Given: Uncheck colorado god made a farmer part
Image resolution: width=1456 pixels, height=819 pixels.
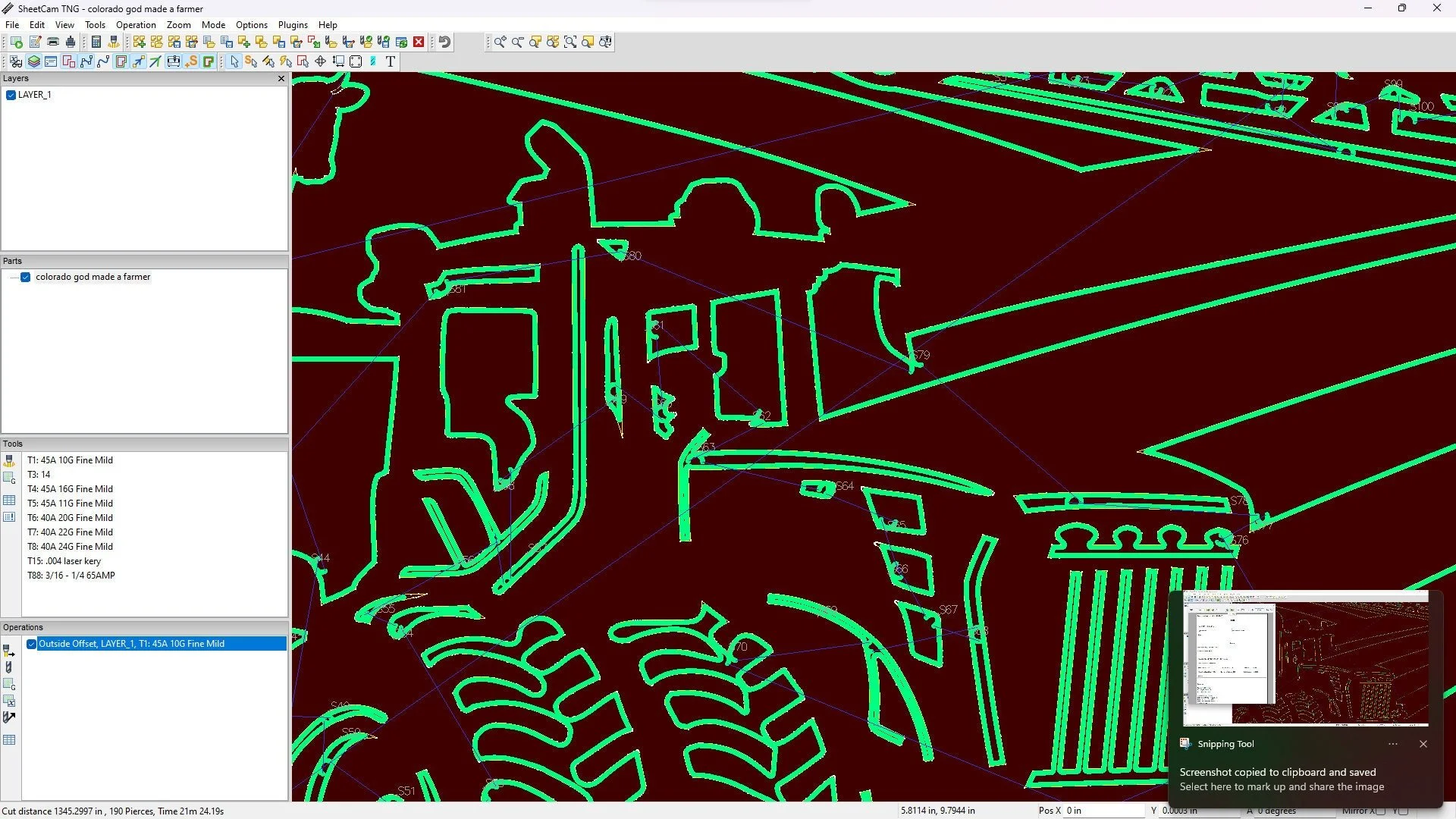Looking at the screenshot, I should [x=26, y=278].
